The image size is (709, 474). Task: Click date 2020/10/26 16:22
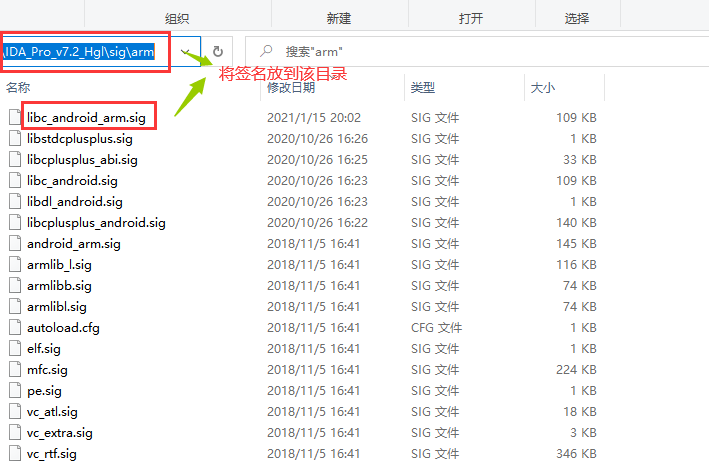click(x=317, y=223)
